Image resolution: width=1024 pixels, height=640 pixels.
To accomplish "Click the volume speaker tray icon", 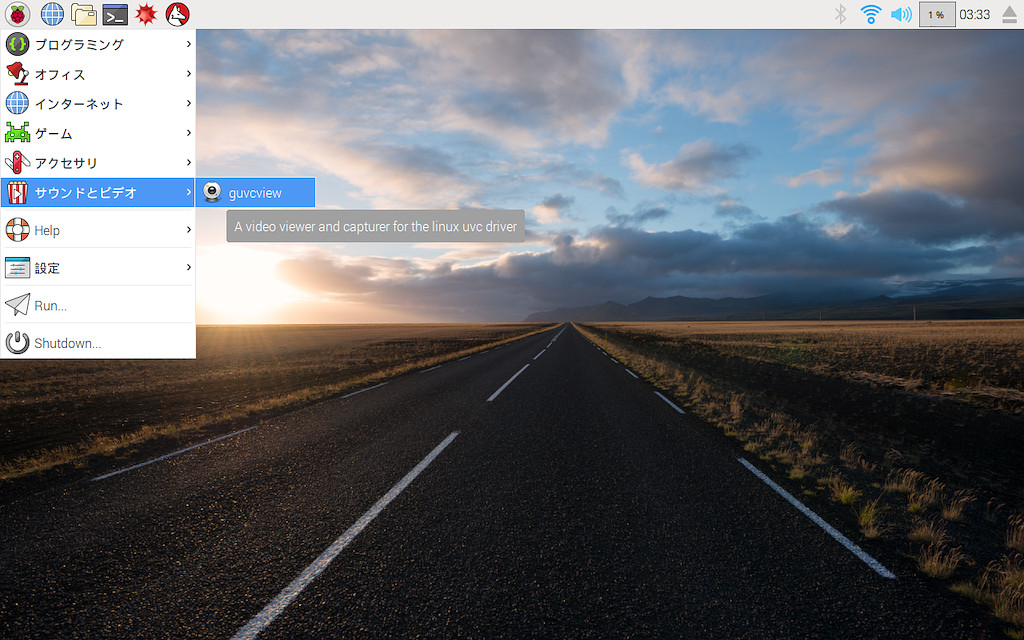I will click(901, 14).
